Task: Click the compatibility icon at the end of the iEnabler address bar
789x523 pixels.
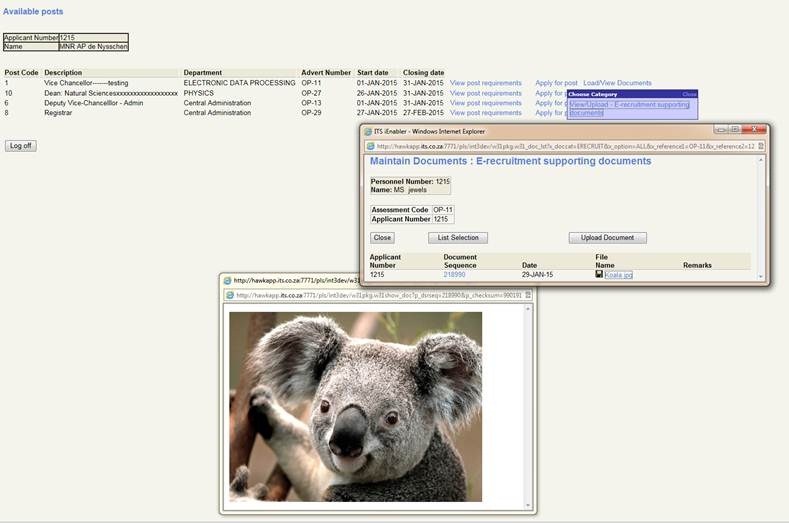Action: [x=760, y=146]
